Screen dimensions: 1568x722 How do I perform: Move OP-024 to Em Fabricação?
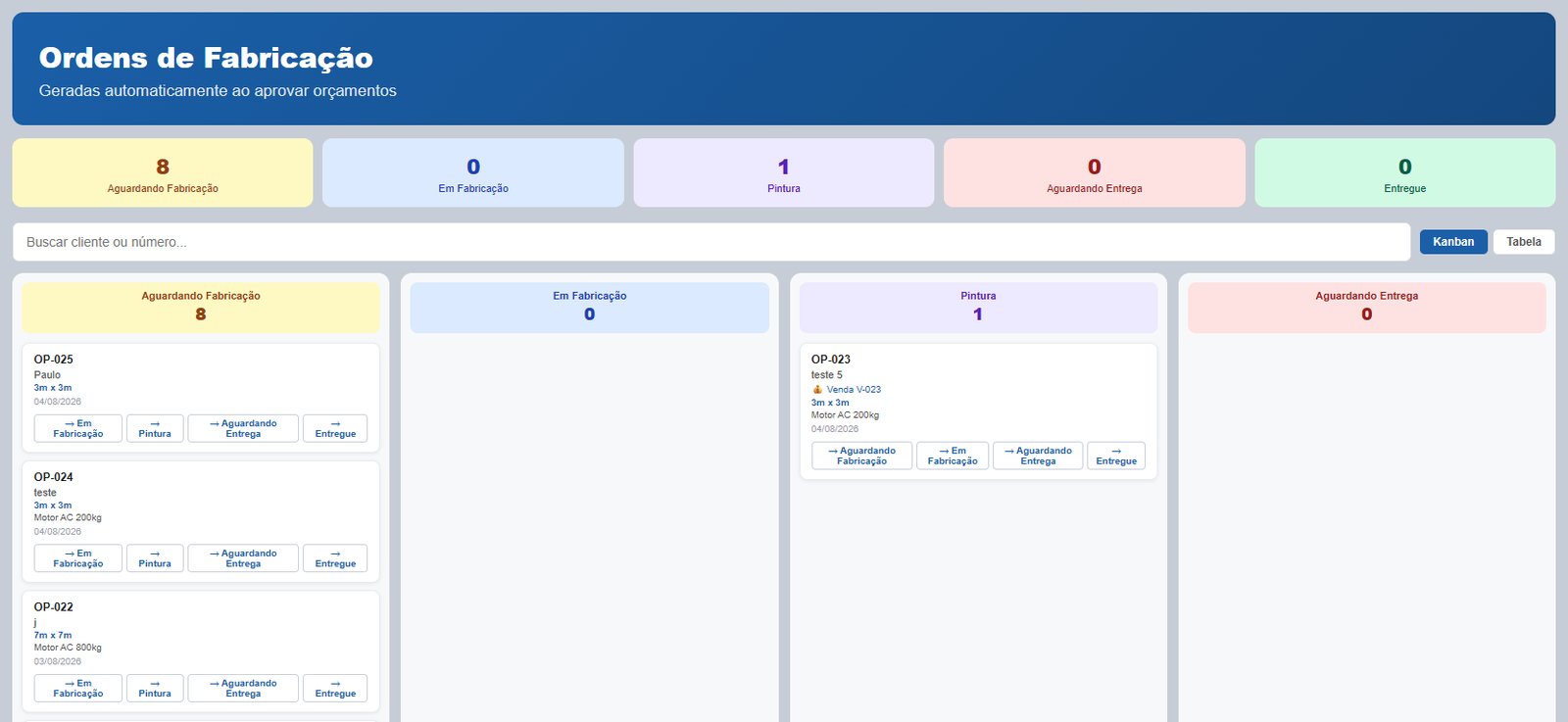tap(78, 558)
